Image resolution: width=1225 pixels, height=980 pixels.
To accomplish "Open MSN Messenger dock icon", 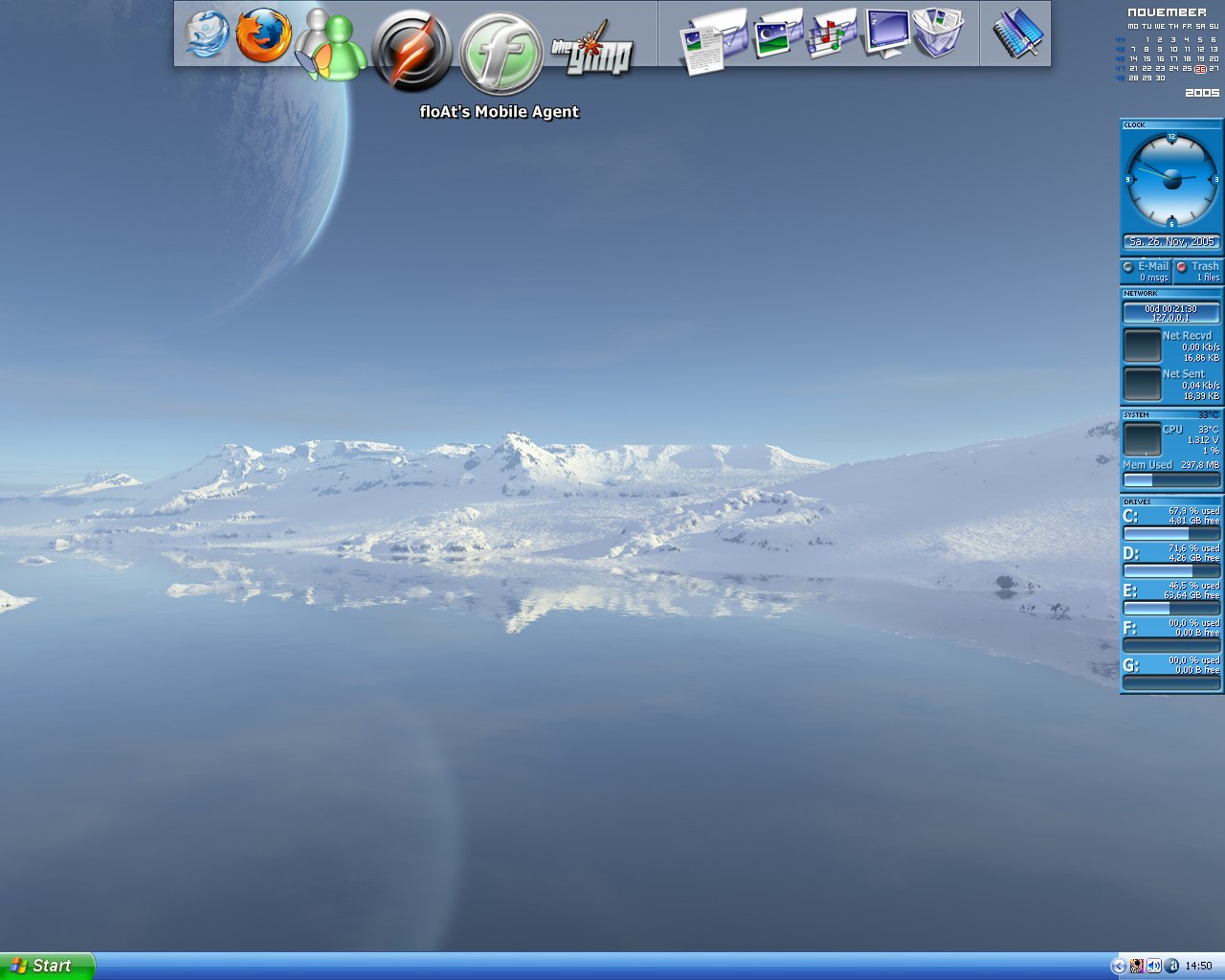I will (330, 45).
